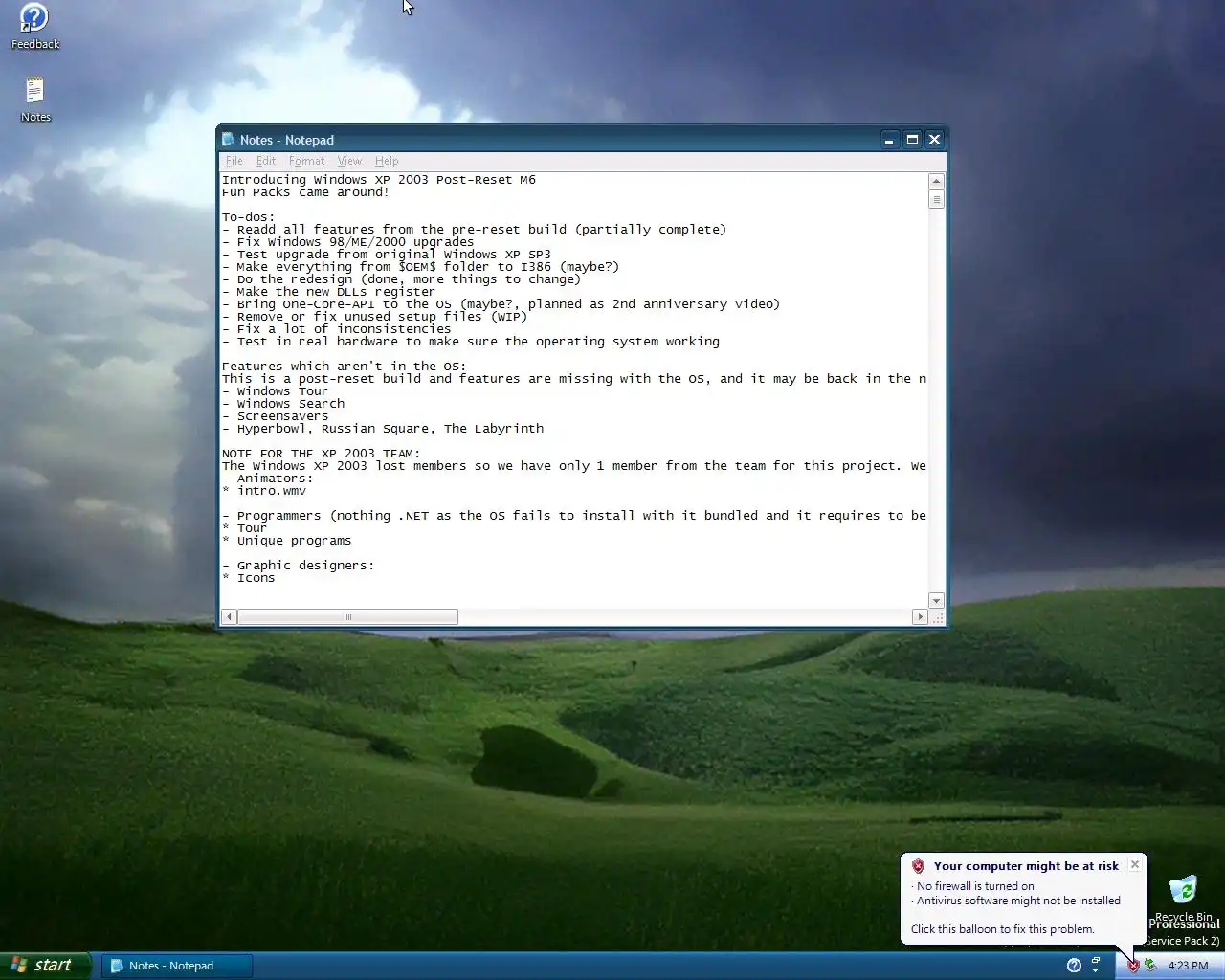Click the 'Graphic designers:' line

299,566
